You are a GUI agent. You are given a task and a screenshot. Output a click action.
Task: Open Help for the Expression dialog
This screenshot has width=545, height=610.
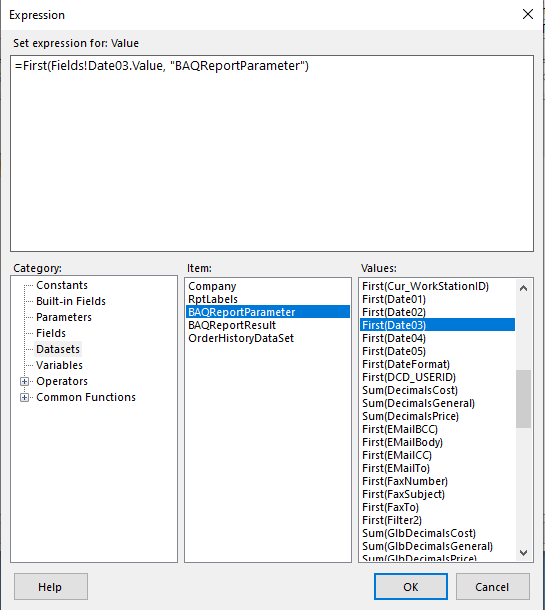click(x=51, y=586)
